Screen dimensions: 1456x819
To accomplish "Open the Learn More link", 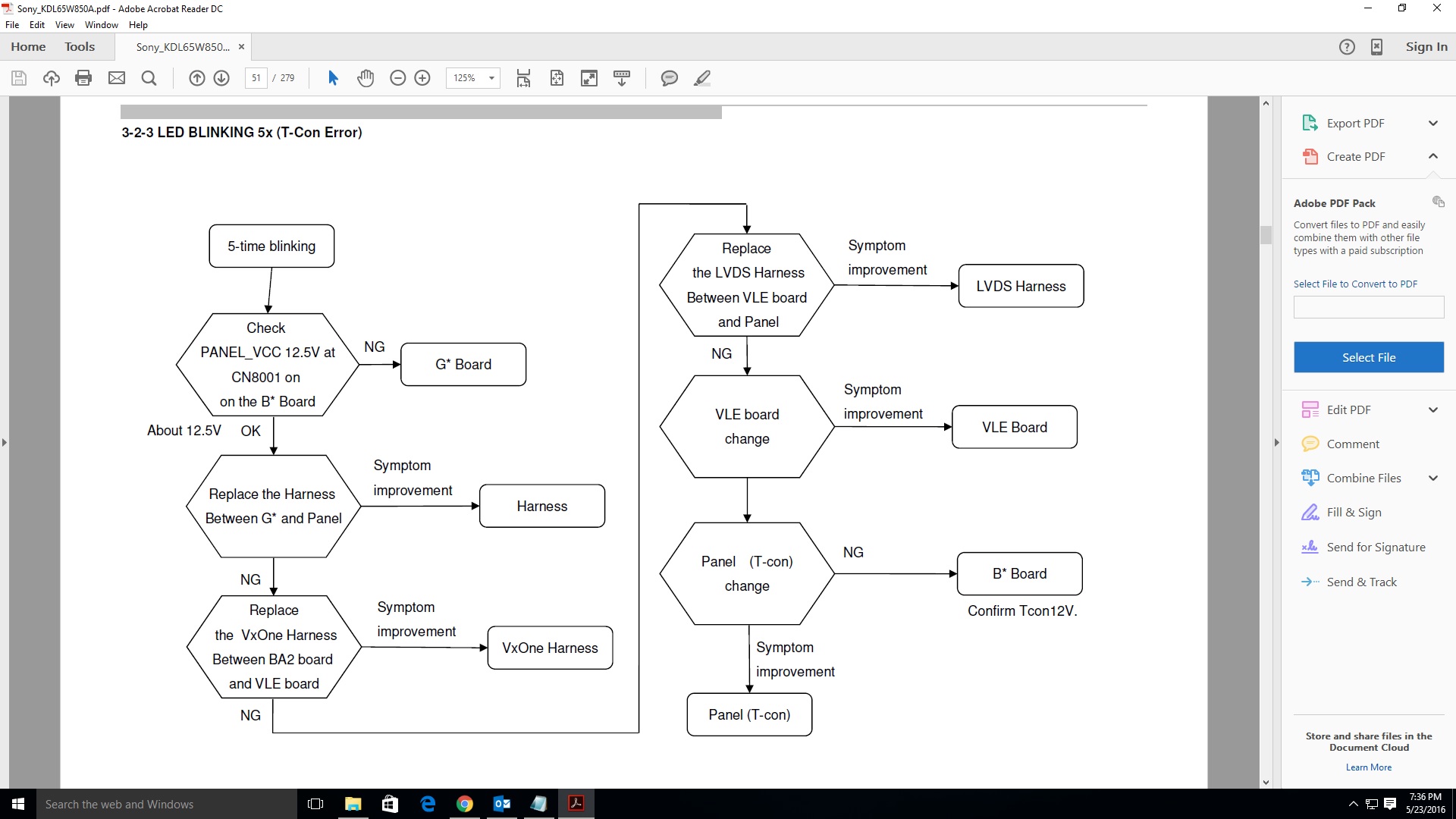I will pos(1368,767).
